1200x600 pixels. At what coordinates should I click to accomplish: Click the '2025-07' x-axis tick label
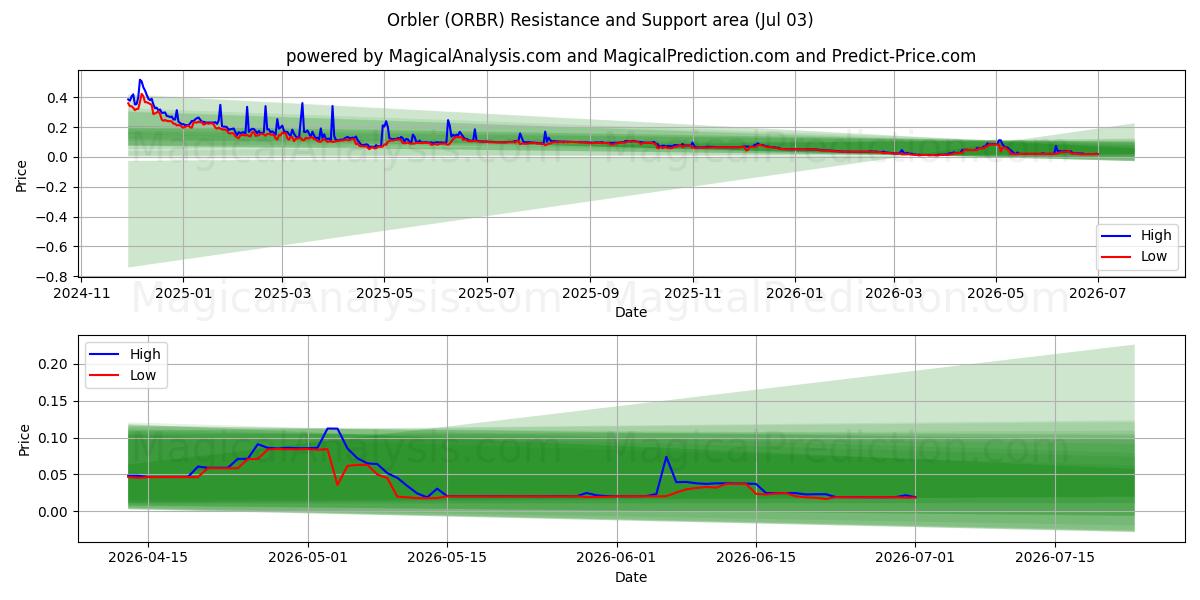[x=486, y=294]
